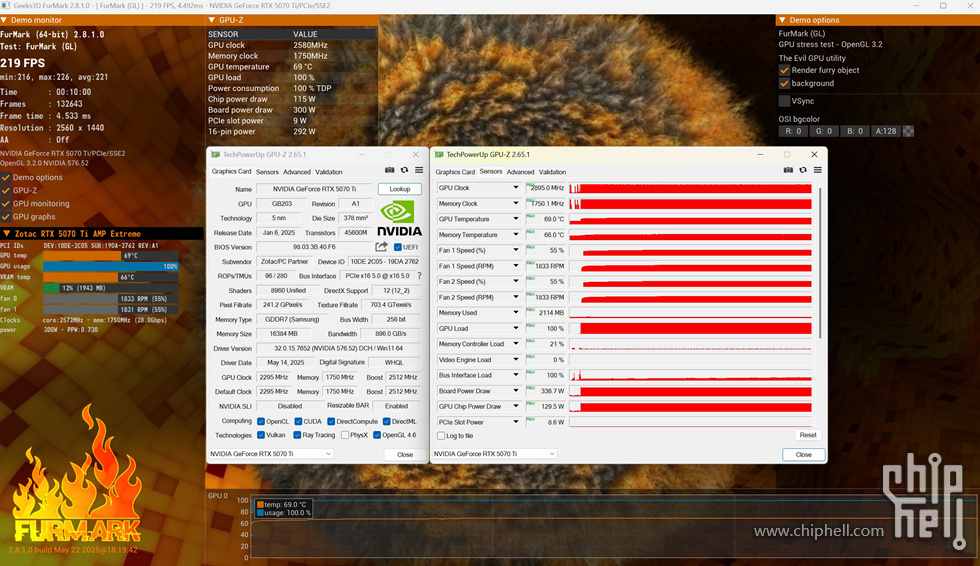Adjust the R: 0 bgcolor slider

pos(793,131)
